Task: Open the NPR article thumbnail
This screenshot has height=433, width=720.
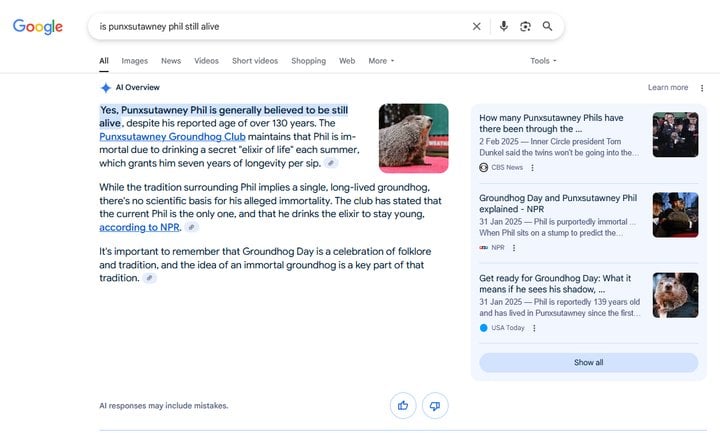Action: coord(675,215)
